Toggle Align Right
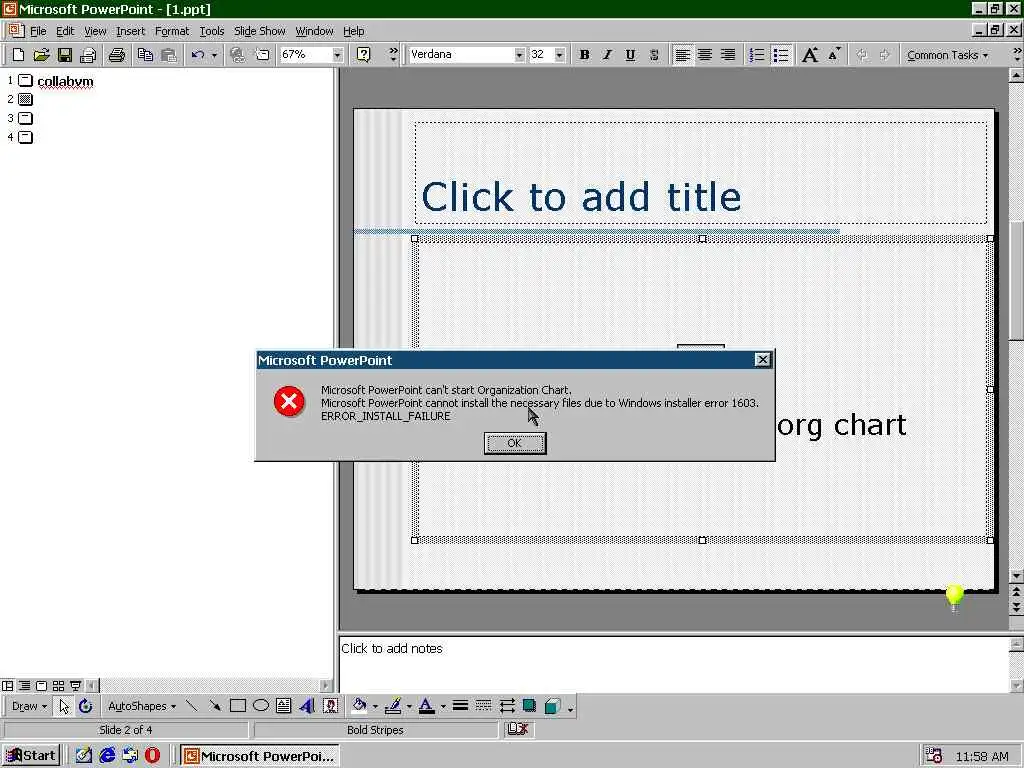Screen dimensions: 1024x768 click(x=728, y=55)
